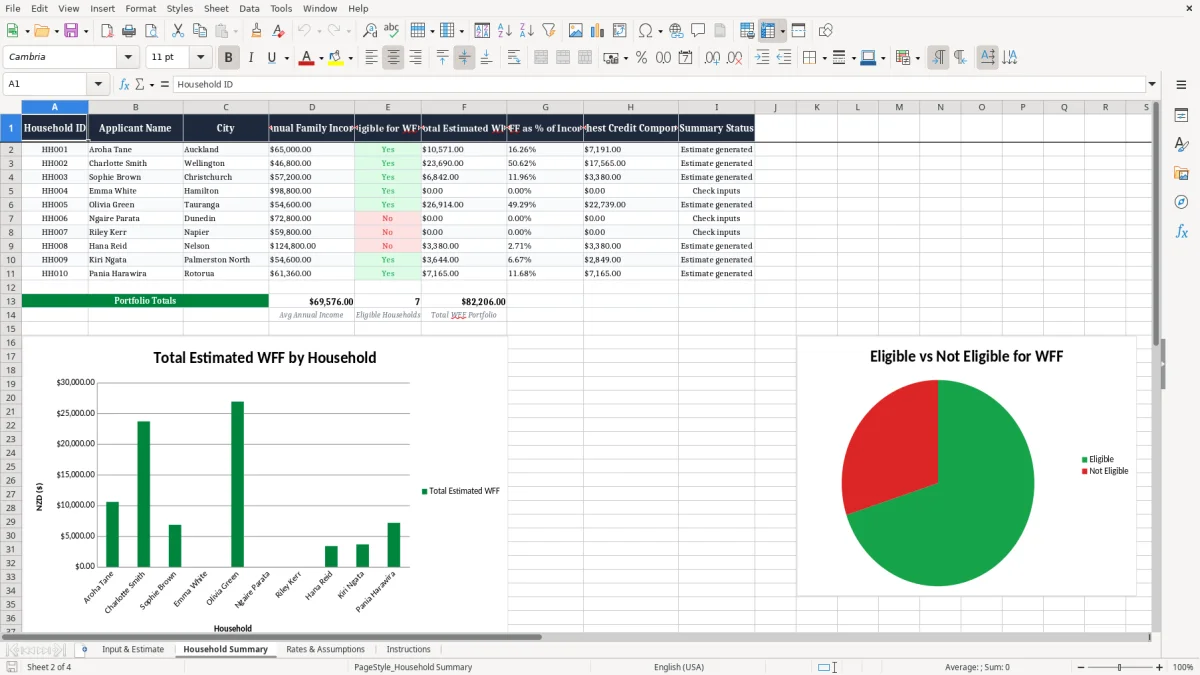Select column D header
This screenshot has width=1200, height=675.
click(312, 107)
